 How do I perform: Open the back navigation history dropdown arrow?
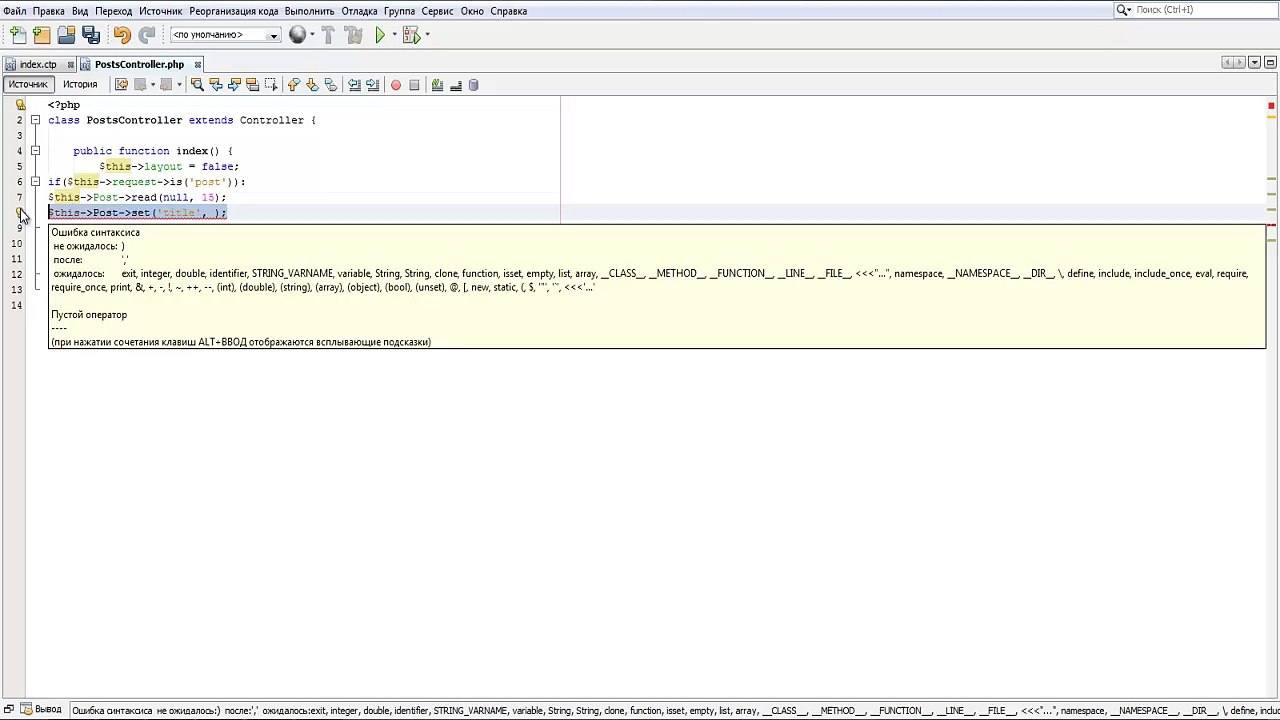pos(152,85)
